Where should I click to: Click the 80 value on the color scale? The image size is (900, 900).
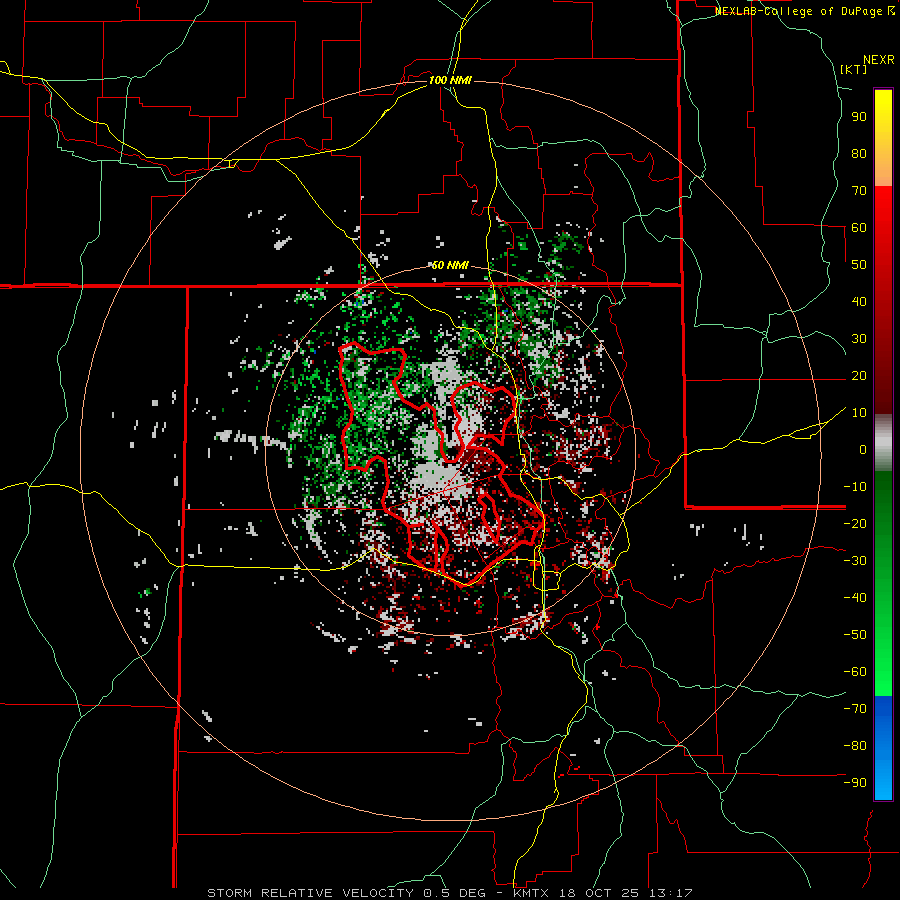coord(859,153)
